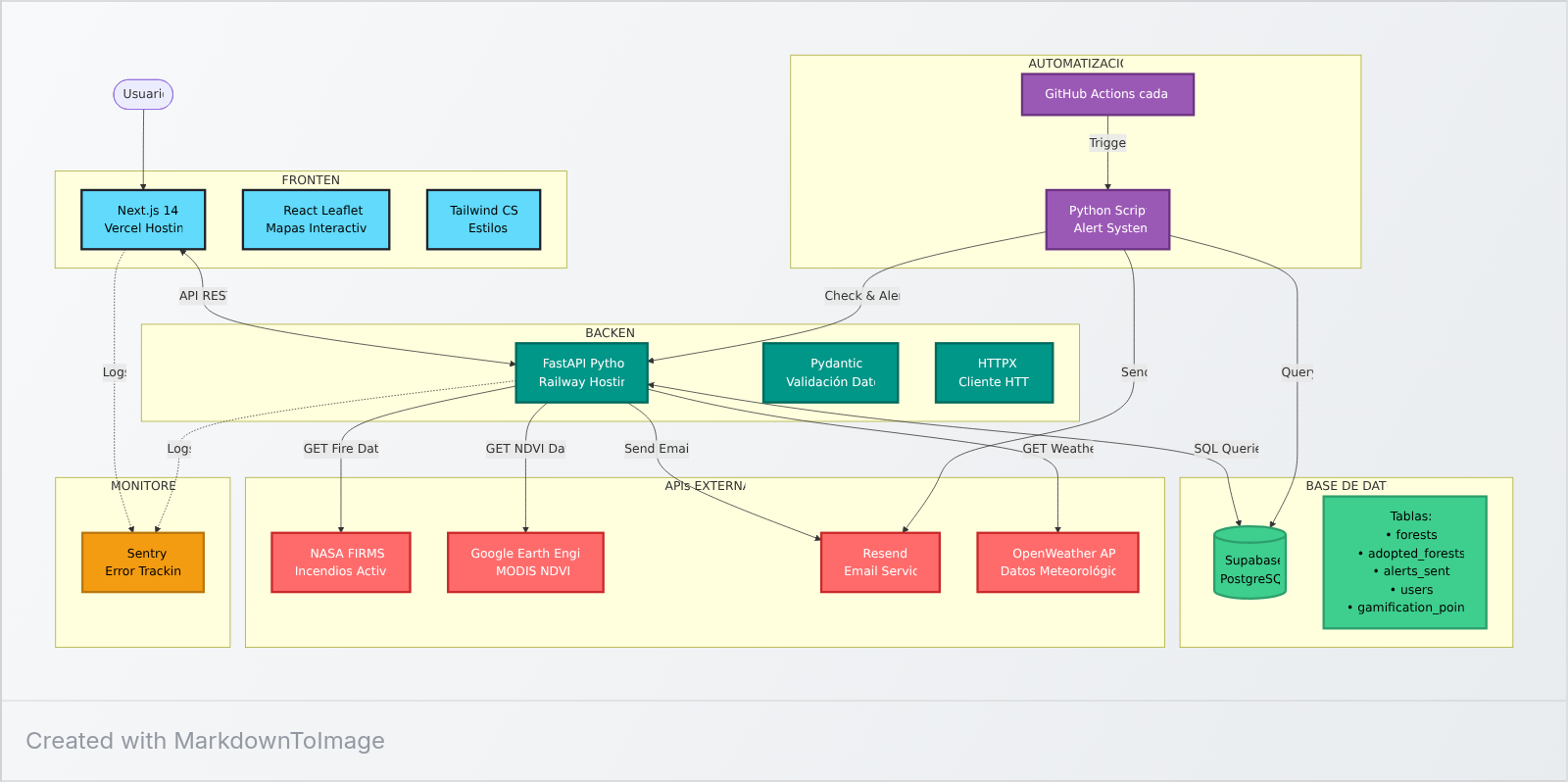Click the HTTPX Cliente HTTP node
The height and width of the screenshot is (782, 1568).
pos(994,372)
